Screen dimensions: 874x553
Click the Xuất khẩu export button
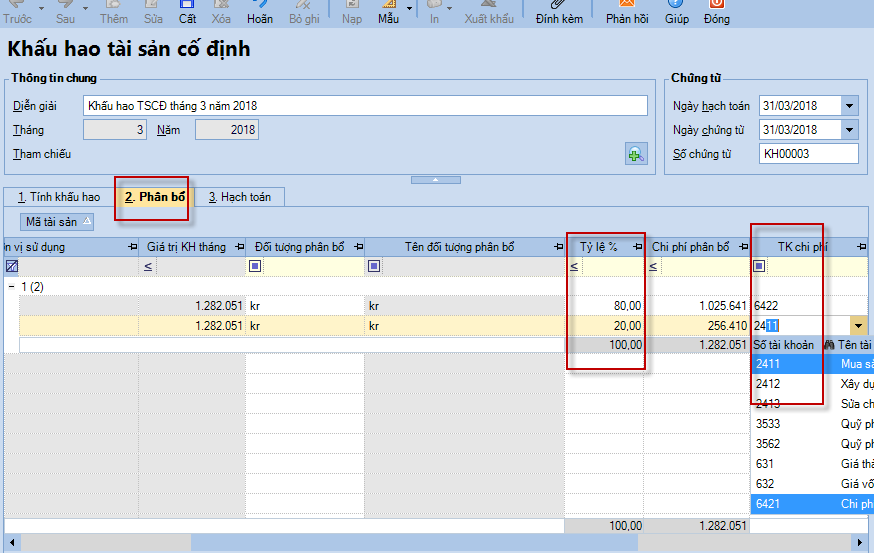tap(489, 13)
